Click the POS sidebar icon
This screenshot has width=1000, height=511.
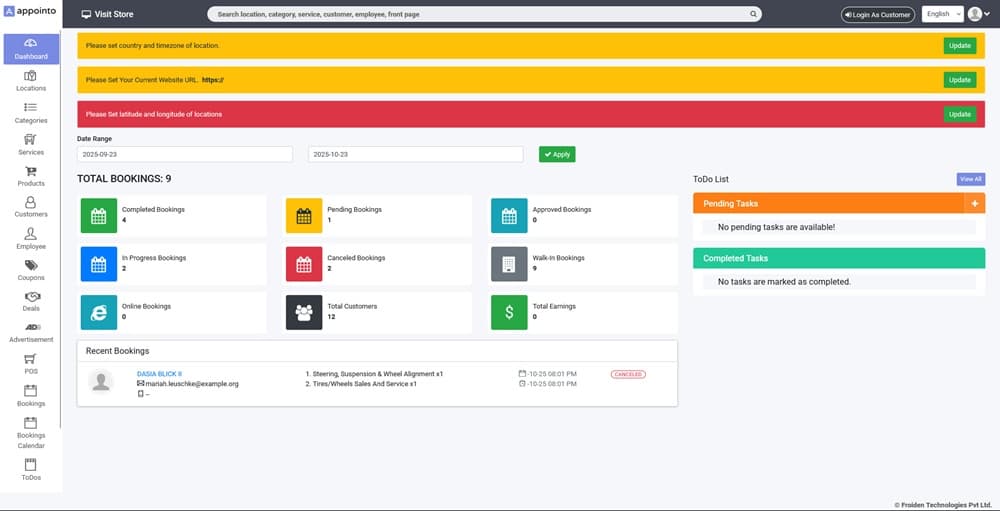[x=30, y=359]
